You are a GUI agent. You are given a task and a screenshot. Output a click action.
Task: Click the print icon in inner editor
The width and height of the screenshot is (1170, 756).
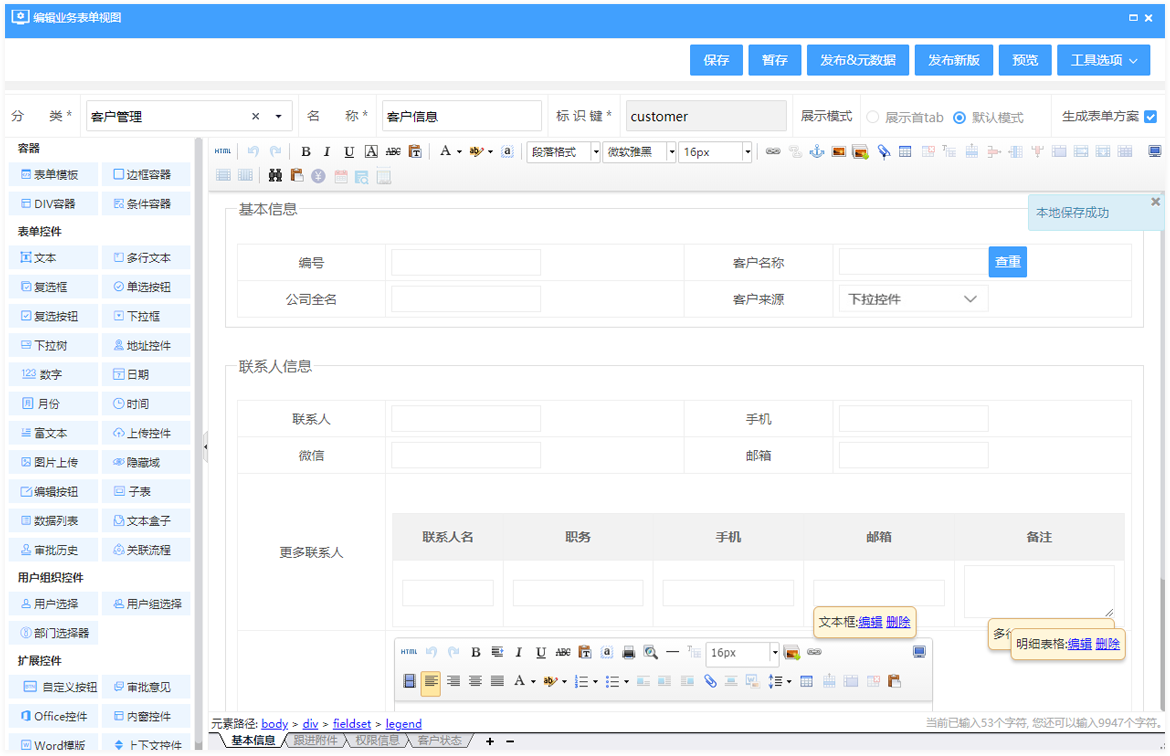(x=629, y=652)
